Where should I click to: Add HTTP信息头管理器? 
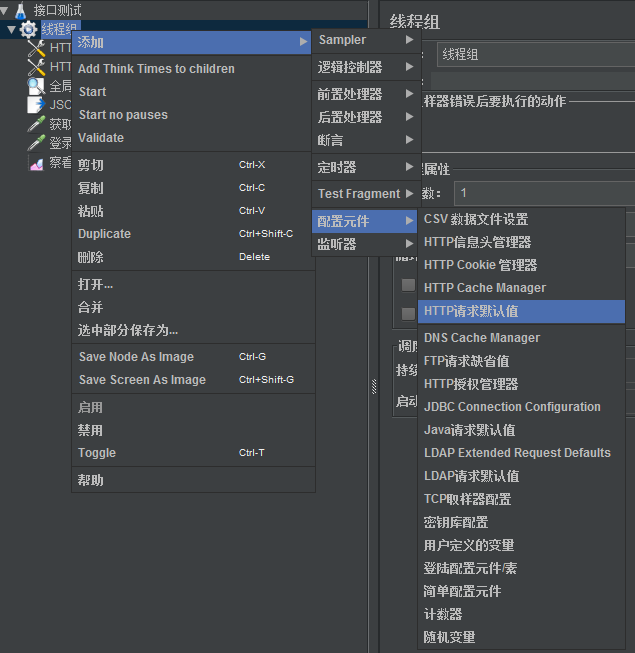pyautogui.click(x=521, y=242)
